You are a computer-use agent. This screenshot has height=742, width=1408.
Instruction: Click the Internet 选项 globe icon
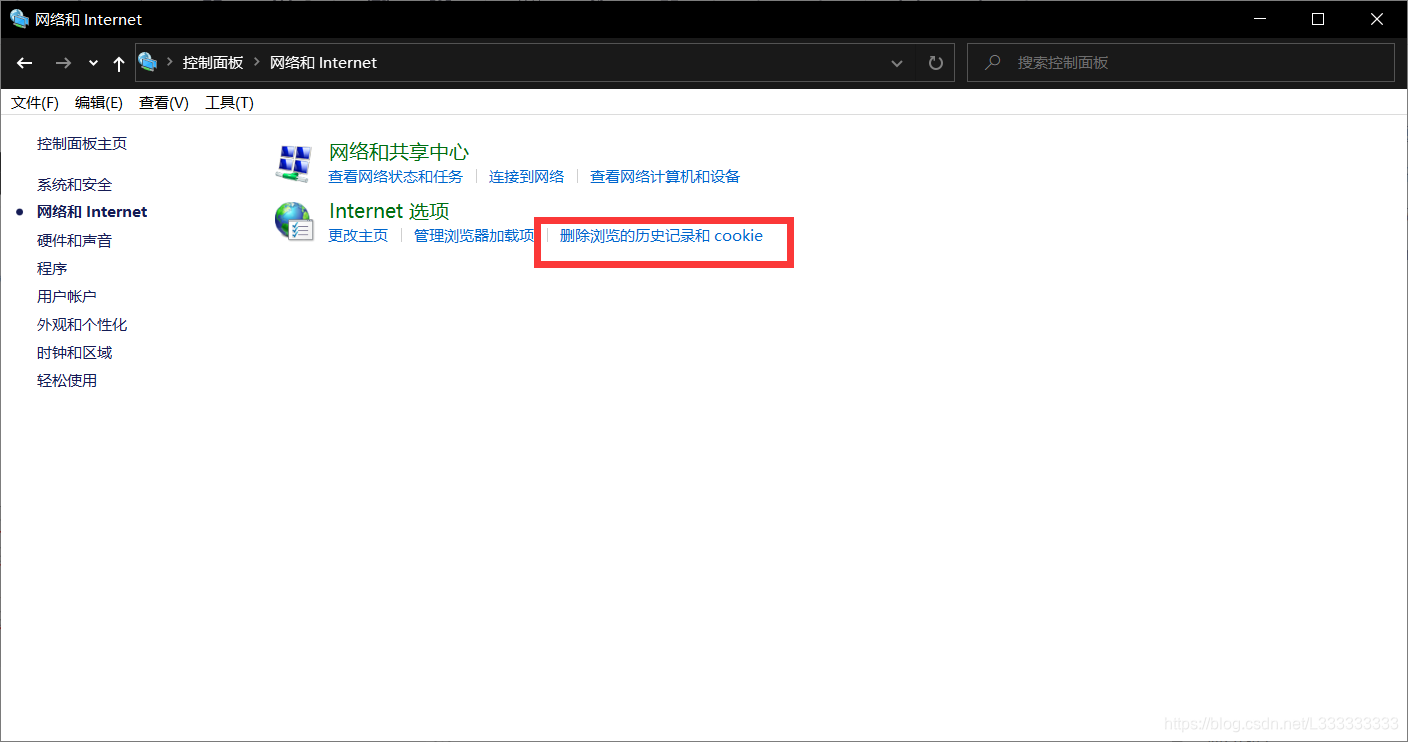coord(294,222)
